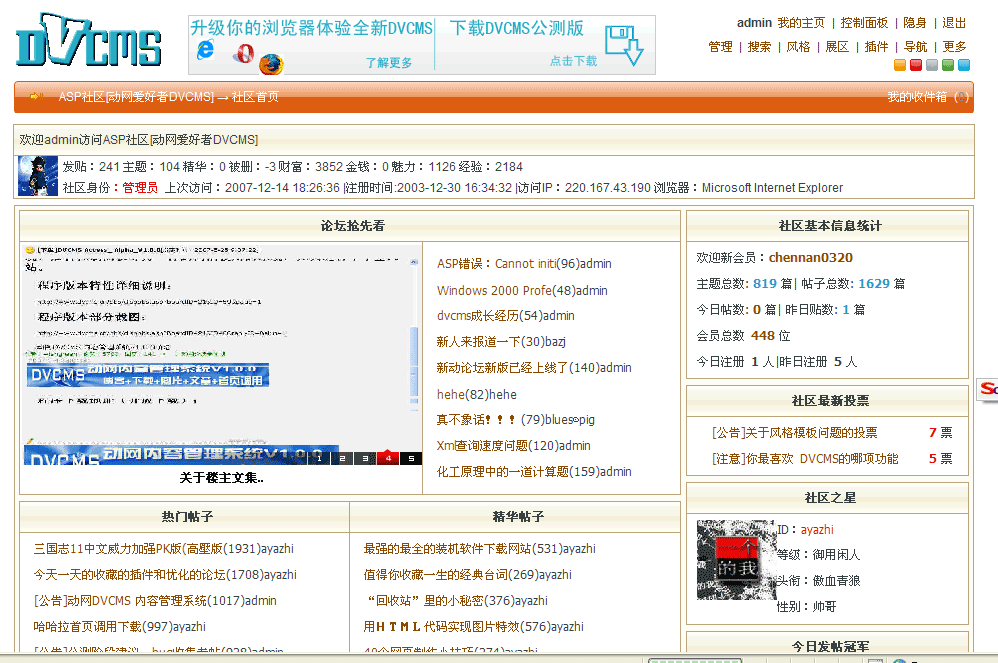Click the DVCMS logo

88,40
